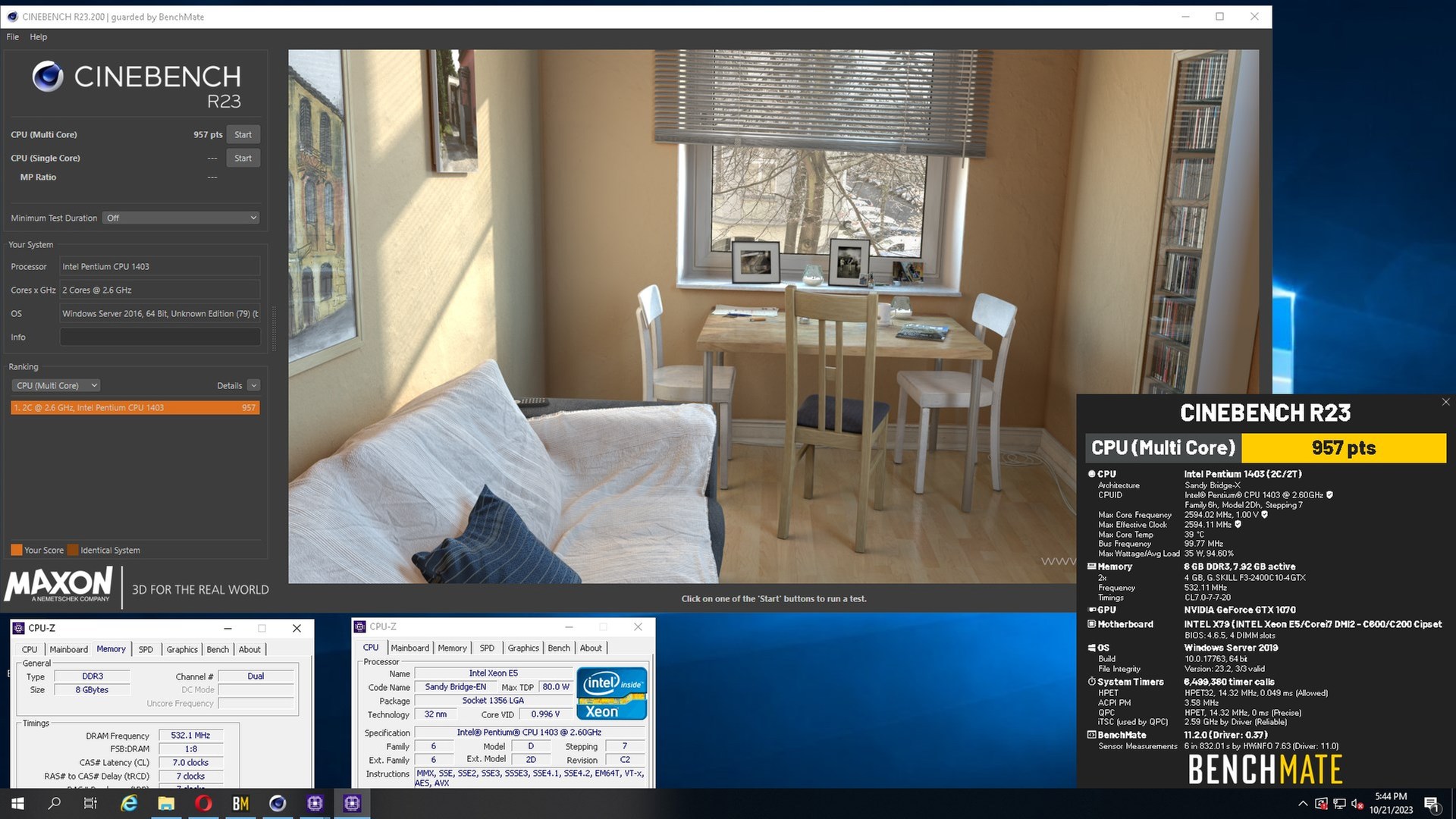This screenshot has width=1456, height=819.
Task: Open File Explorer from the taskbar
Action: point(166,803)
